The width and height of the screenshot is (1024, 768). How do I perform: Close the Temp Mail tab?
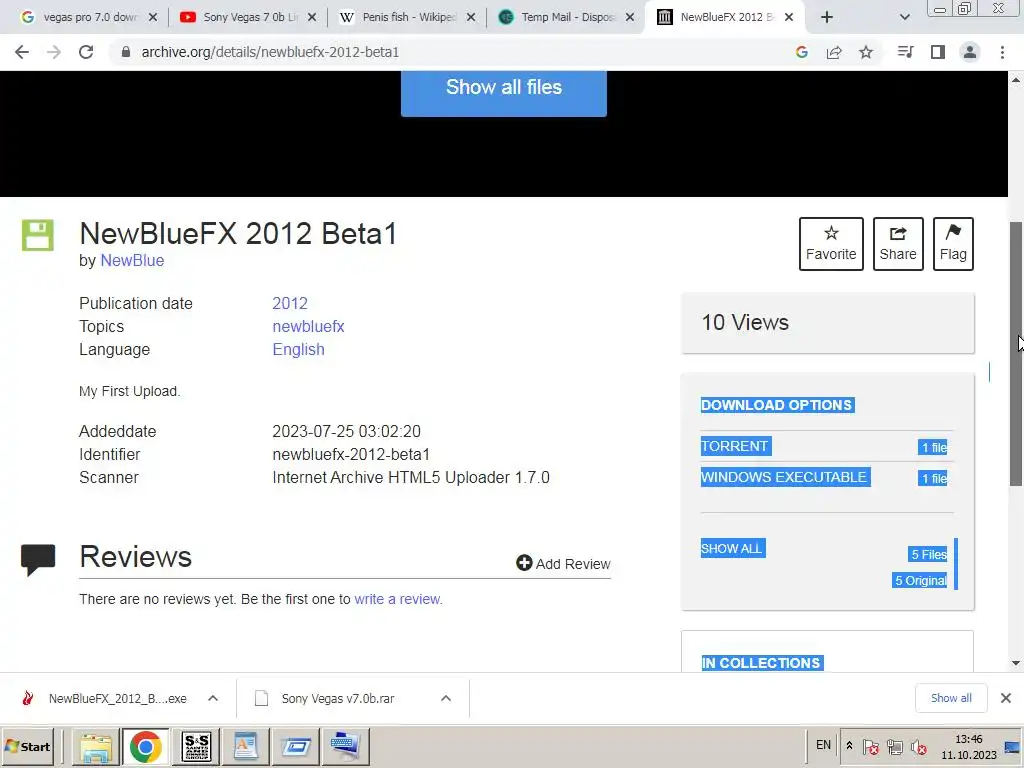click(630, 17)
